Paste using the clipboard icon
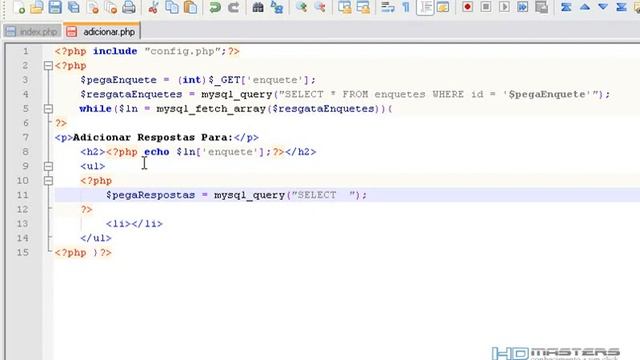 [x=190, y=7]
